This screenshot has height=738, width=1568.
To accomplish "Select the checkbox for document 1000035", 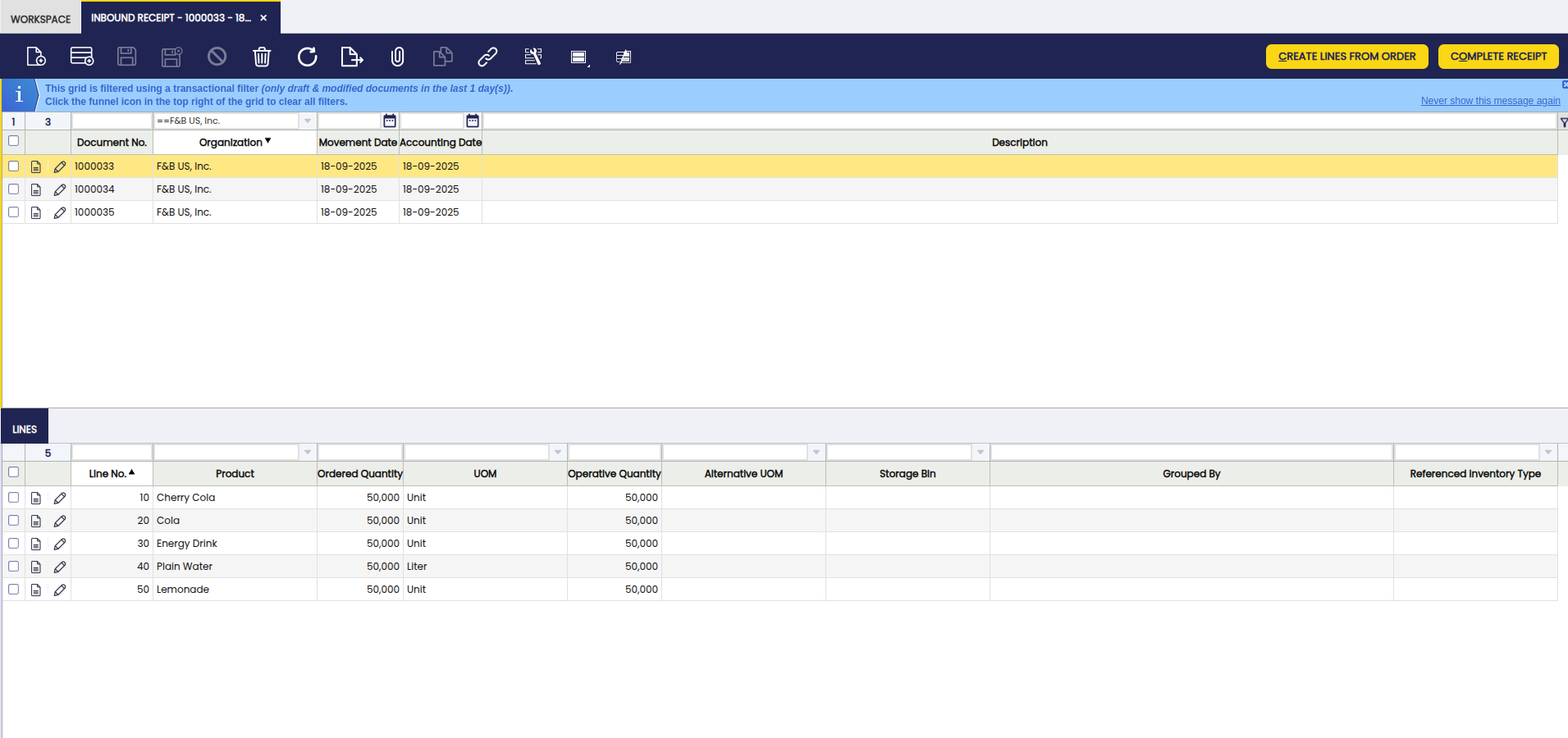I will [13, 212].
